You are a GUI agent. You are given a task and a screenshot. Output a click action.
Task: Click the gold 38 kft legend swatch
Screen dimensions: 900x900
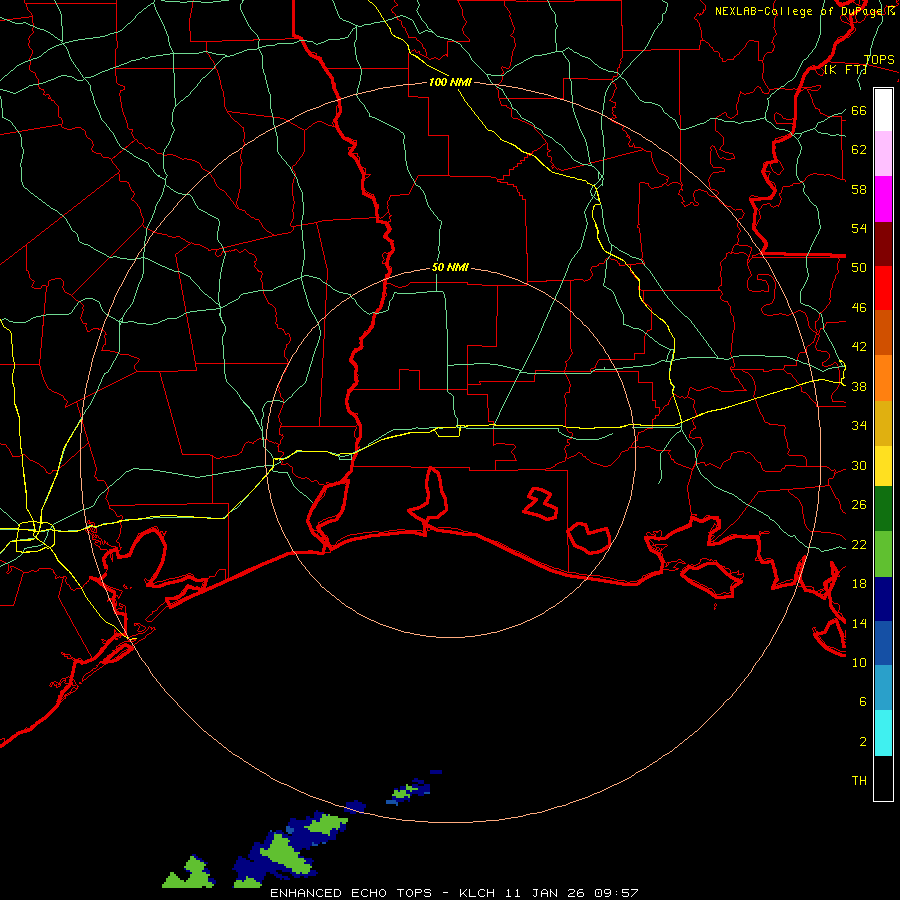click(x=883, y=423)
